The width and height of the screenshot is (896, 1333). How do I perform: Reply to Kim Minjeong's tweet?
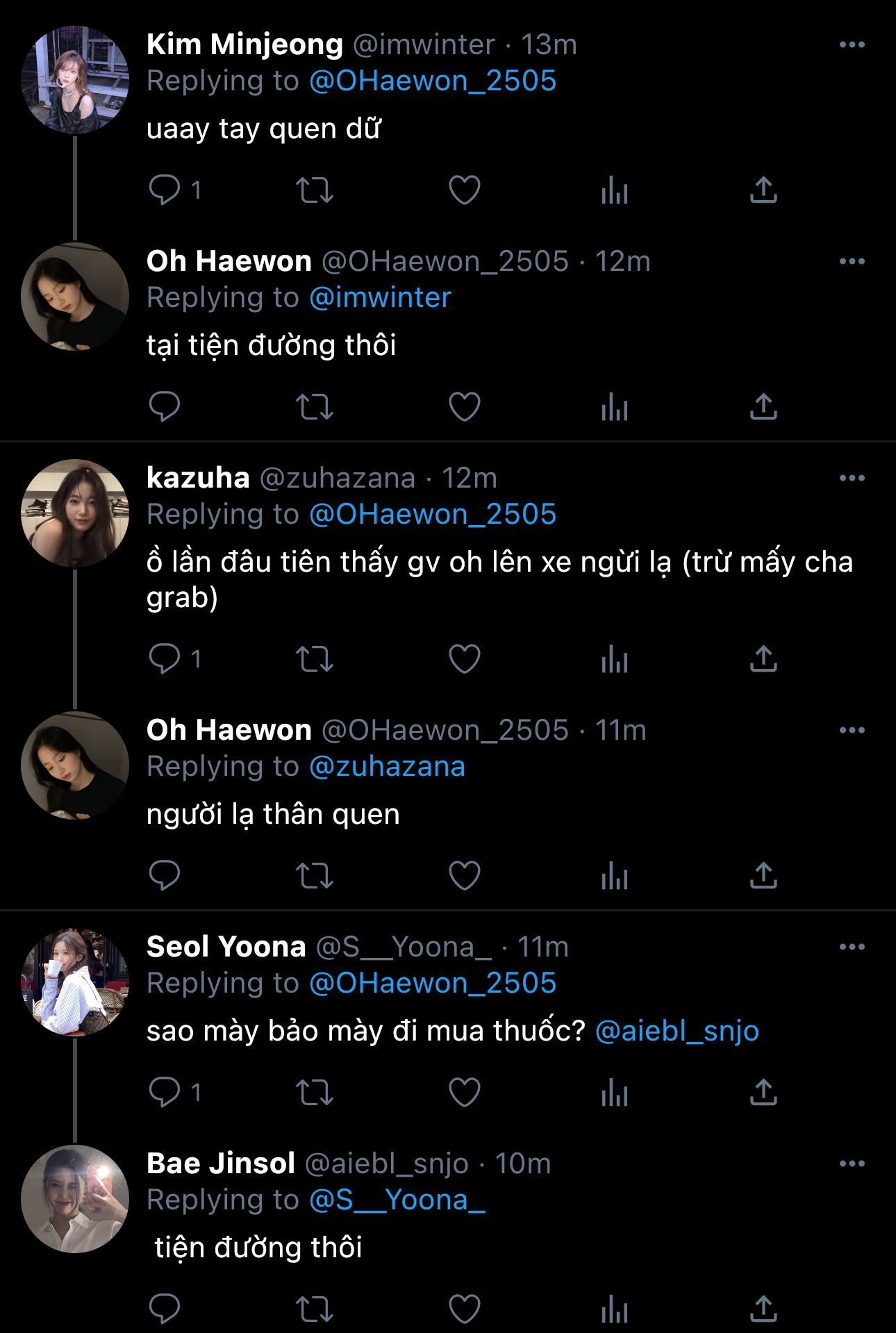[165, 190]
